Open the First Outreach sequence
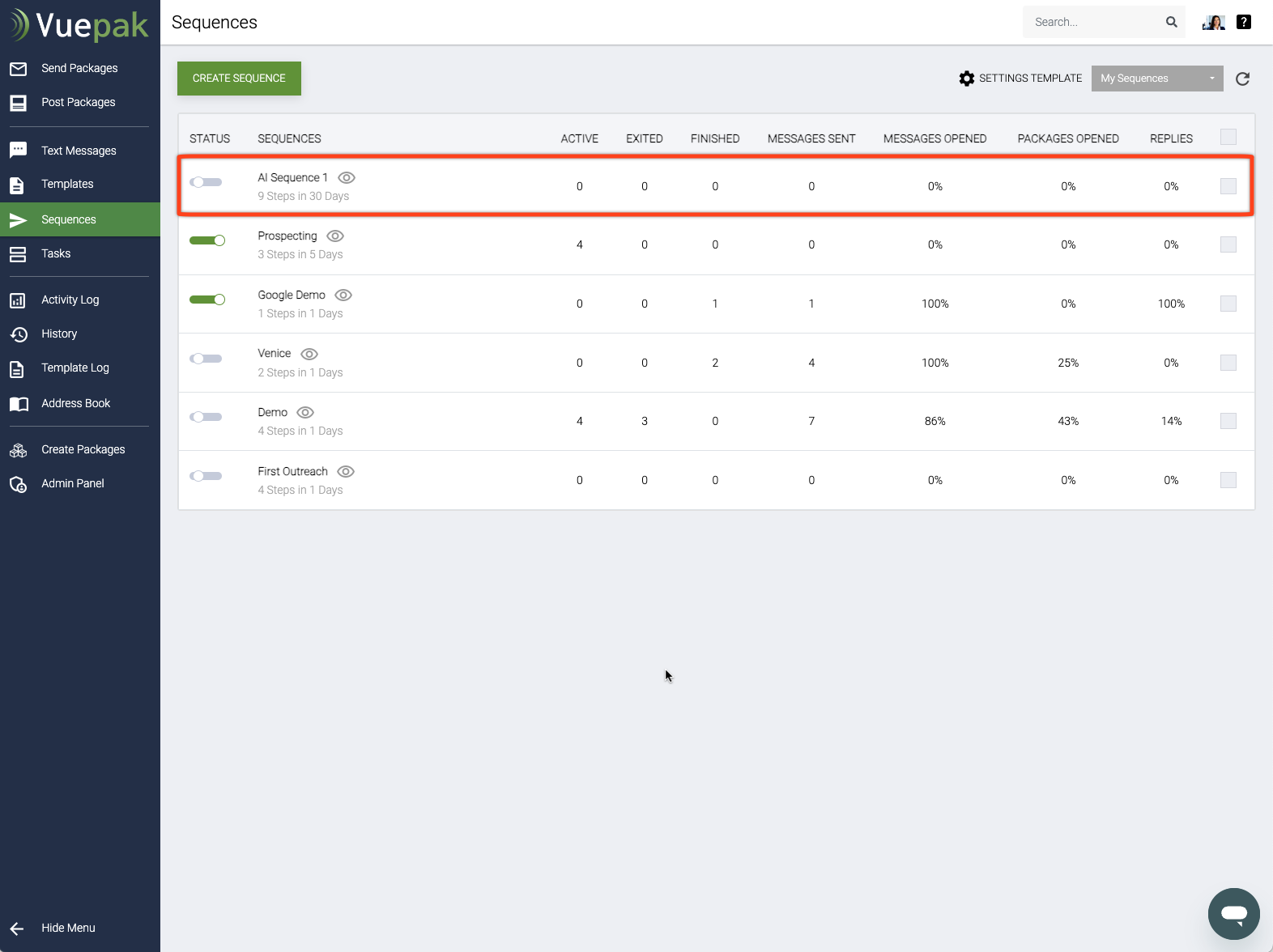 (292, 471)
